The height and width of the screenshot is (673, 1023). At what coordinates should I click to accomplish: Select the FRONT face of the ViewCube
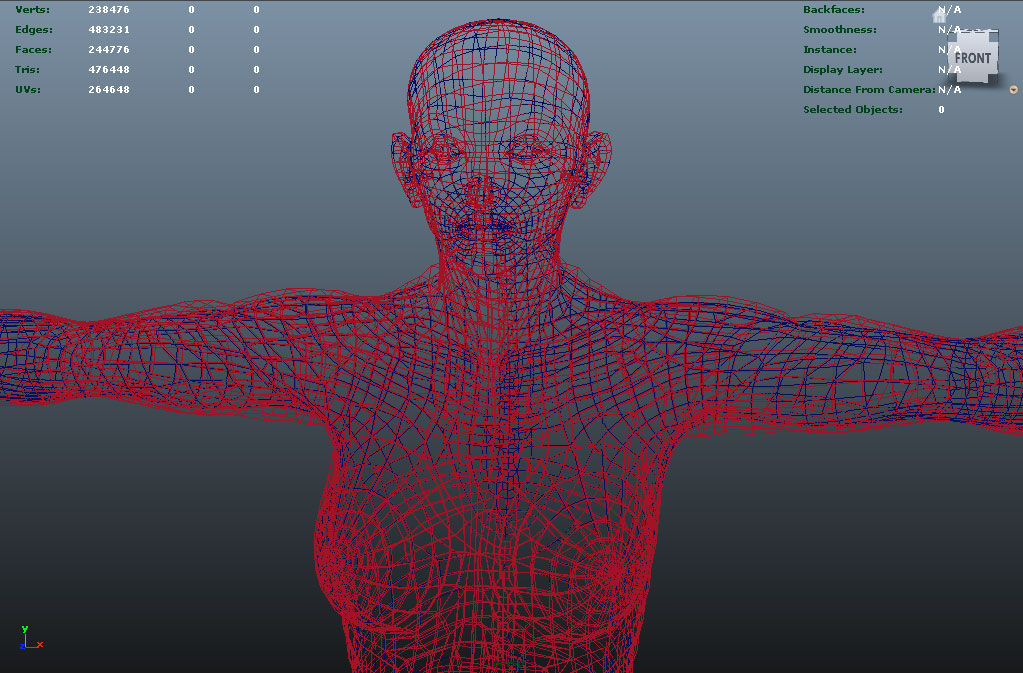pyautogui.click(x=972, y=58)
